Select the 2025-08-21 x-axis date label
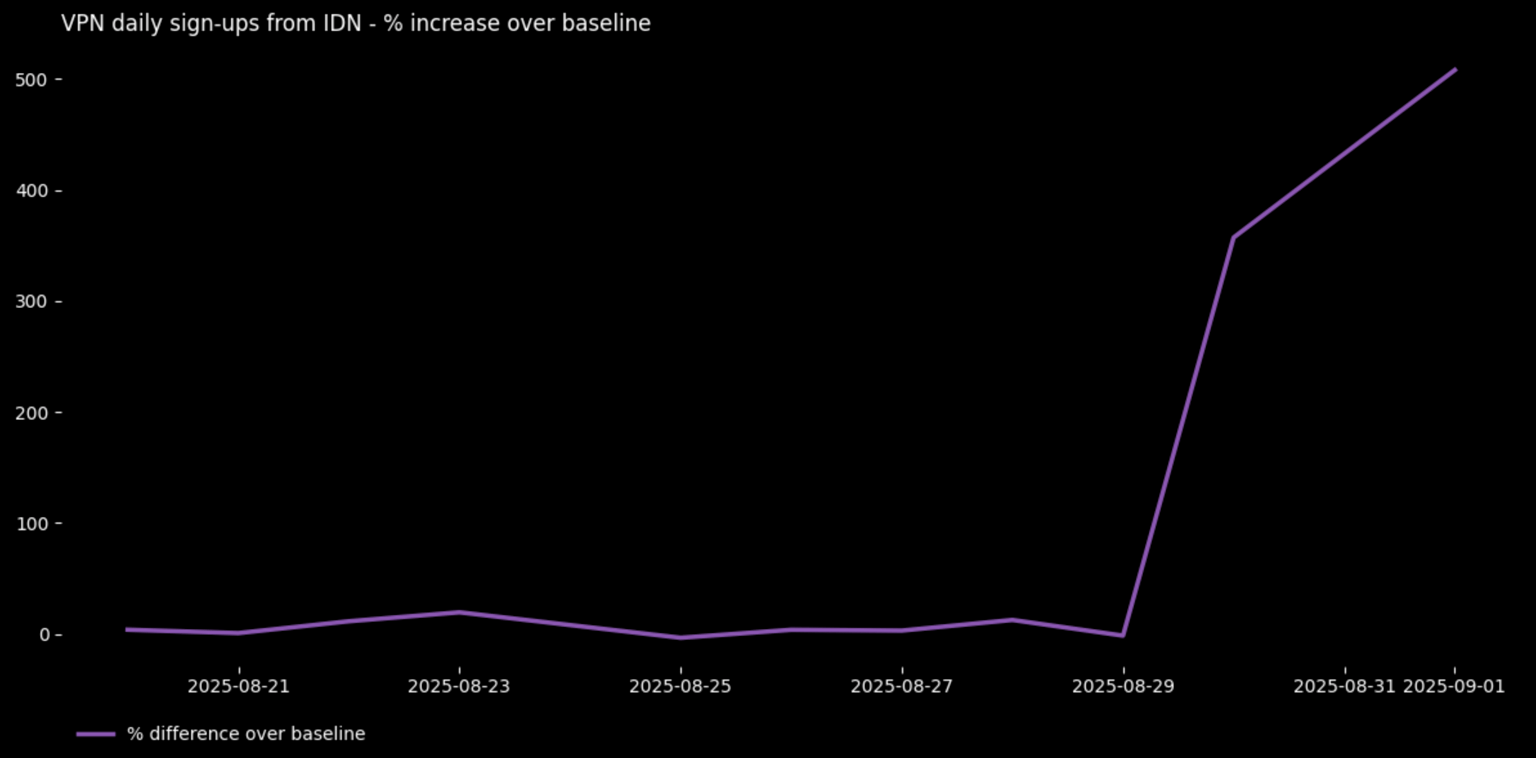Screen dimensions: 1536x758 point(238,686)
